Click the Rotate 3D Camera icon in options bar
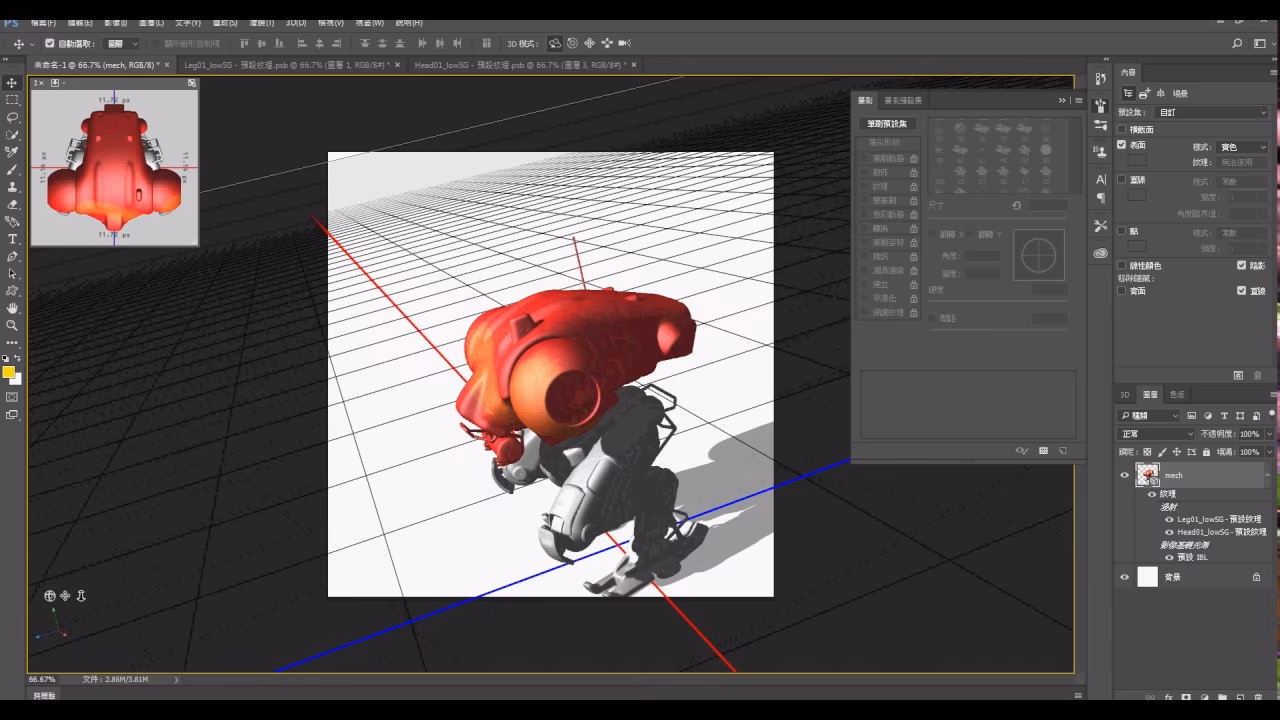The height and width of the screenshot is (720, 1280). coord(556,43)
